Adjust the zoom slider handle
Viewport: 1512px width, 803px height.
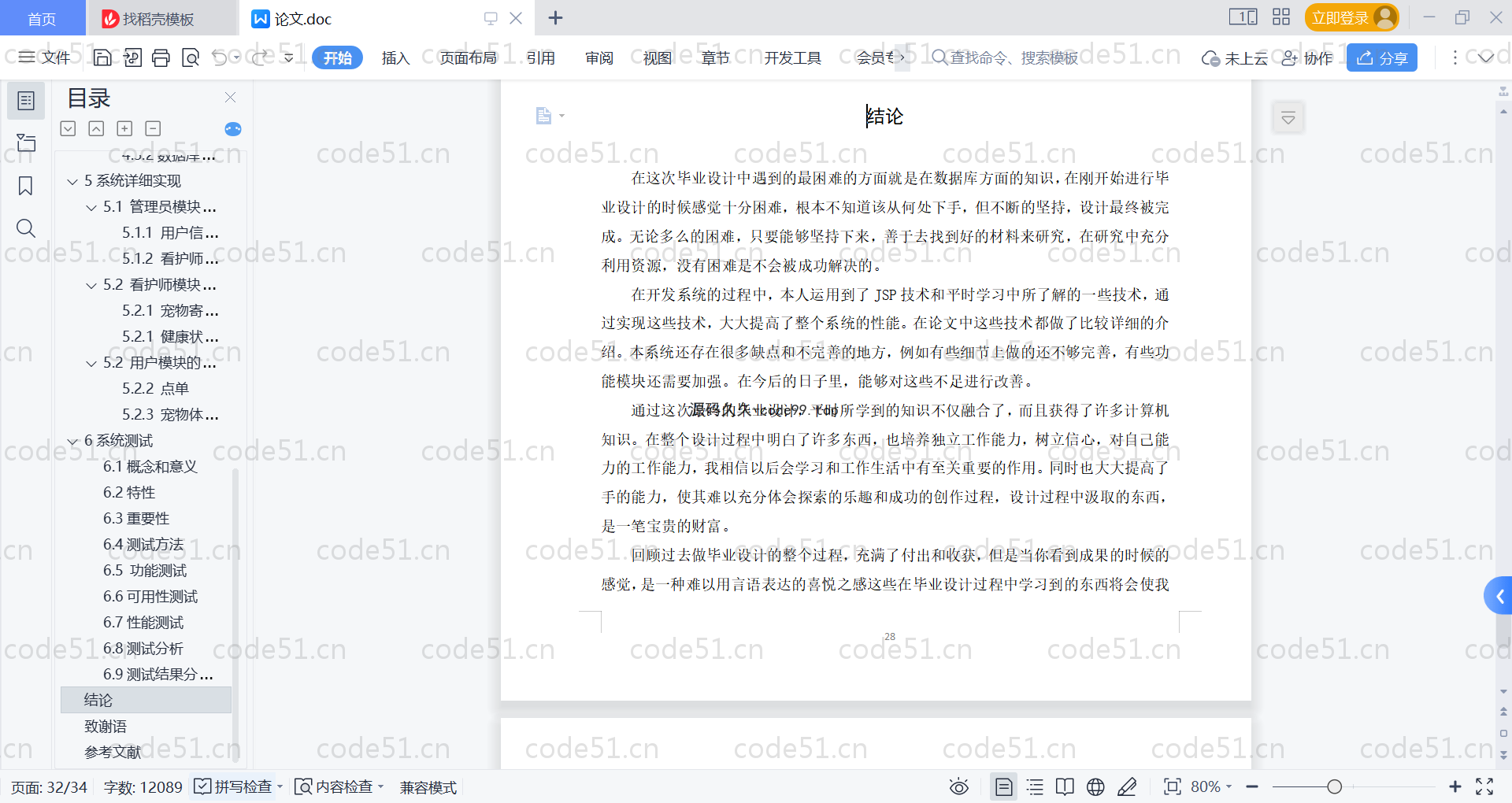pyautogui.click(x=1334, y=786)
